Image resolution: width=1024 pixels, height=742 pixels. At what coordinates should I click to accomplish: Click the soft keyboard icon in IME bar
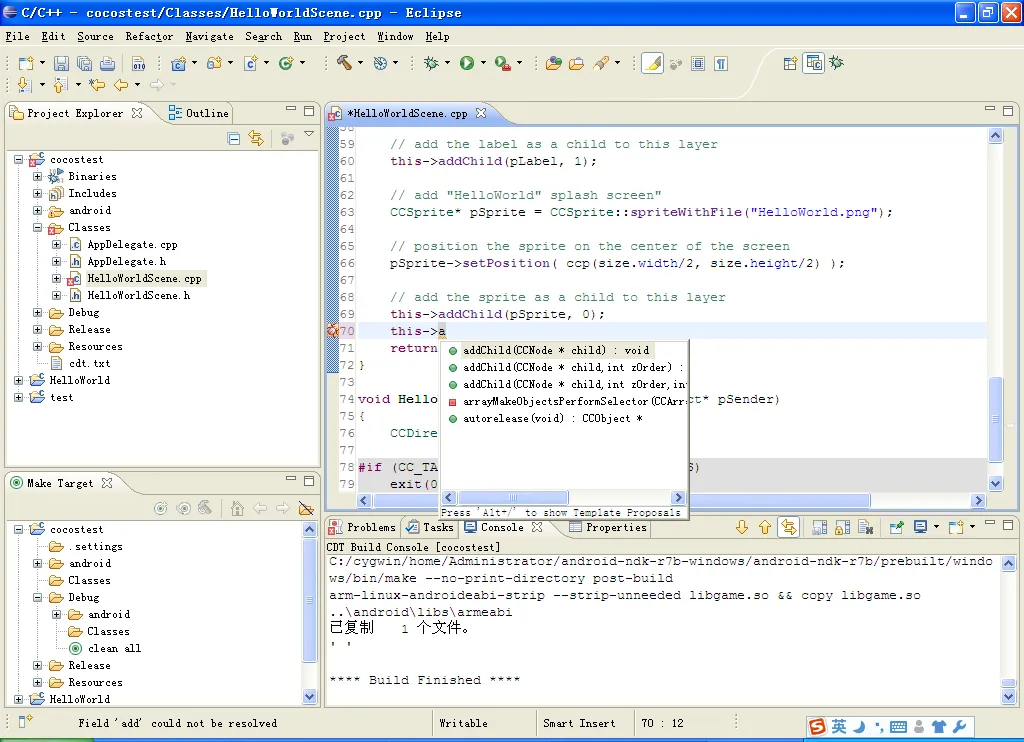tap(898, 726)
